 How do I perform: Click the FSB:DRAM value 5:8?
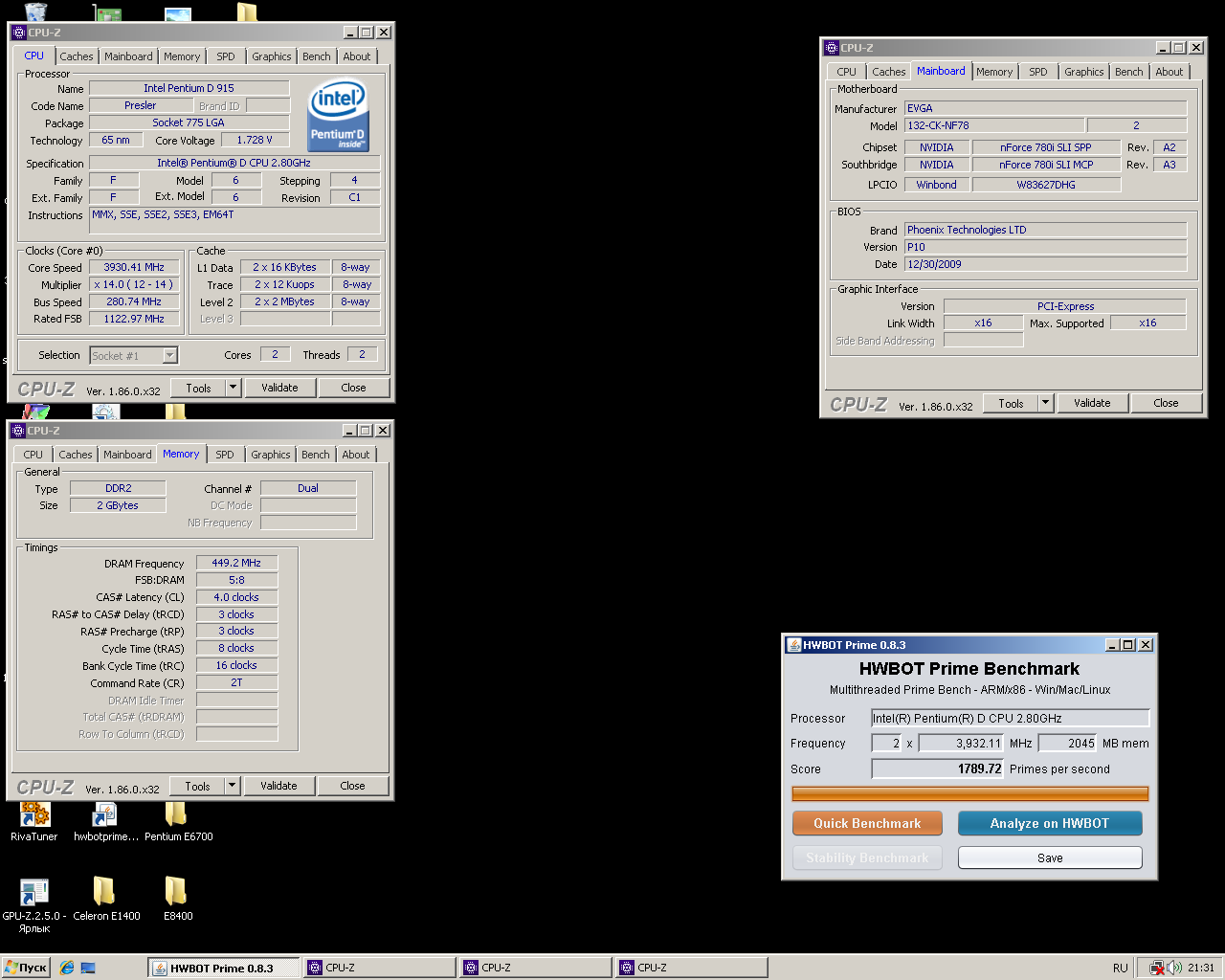click(236, 580)
